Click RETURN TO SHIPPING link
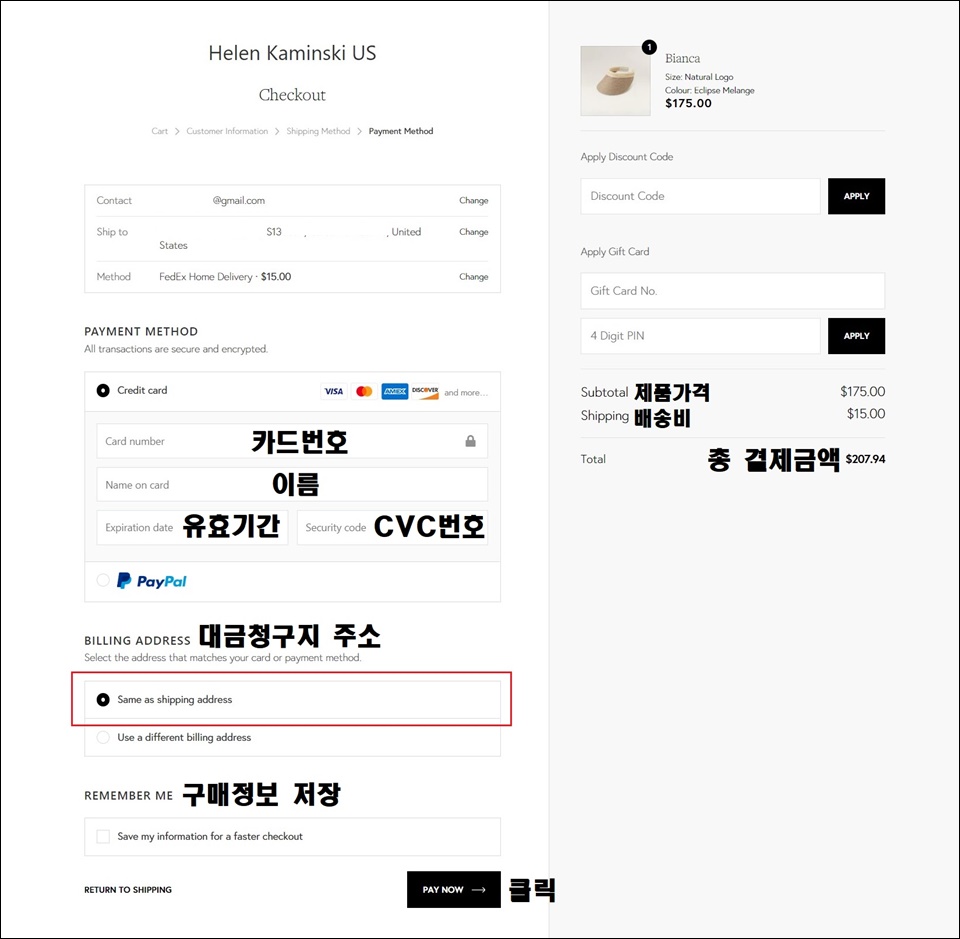Image resolution: width=960 pixels, height=939 pixels. (x=128, y=889)
